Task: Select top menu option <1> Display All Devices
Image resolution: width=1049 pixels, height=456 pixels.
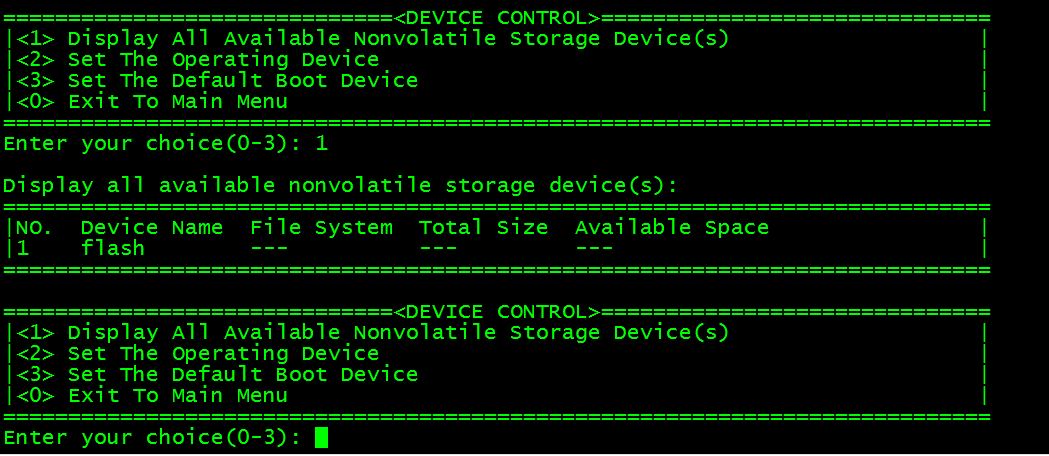Action: pos(373,39)
